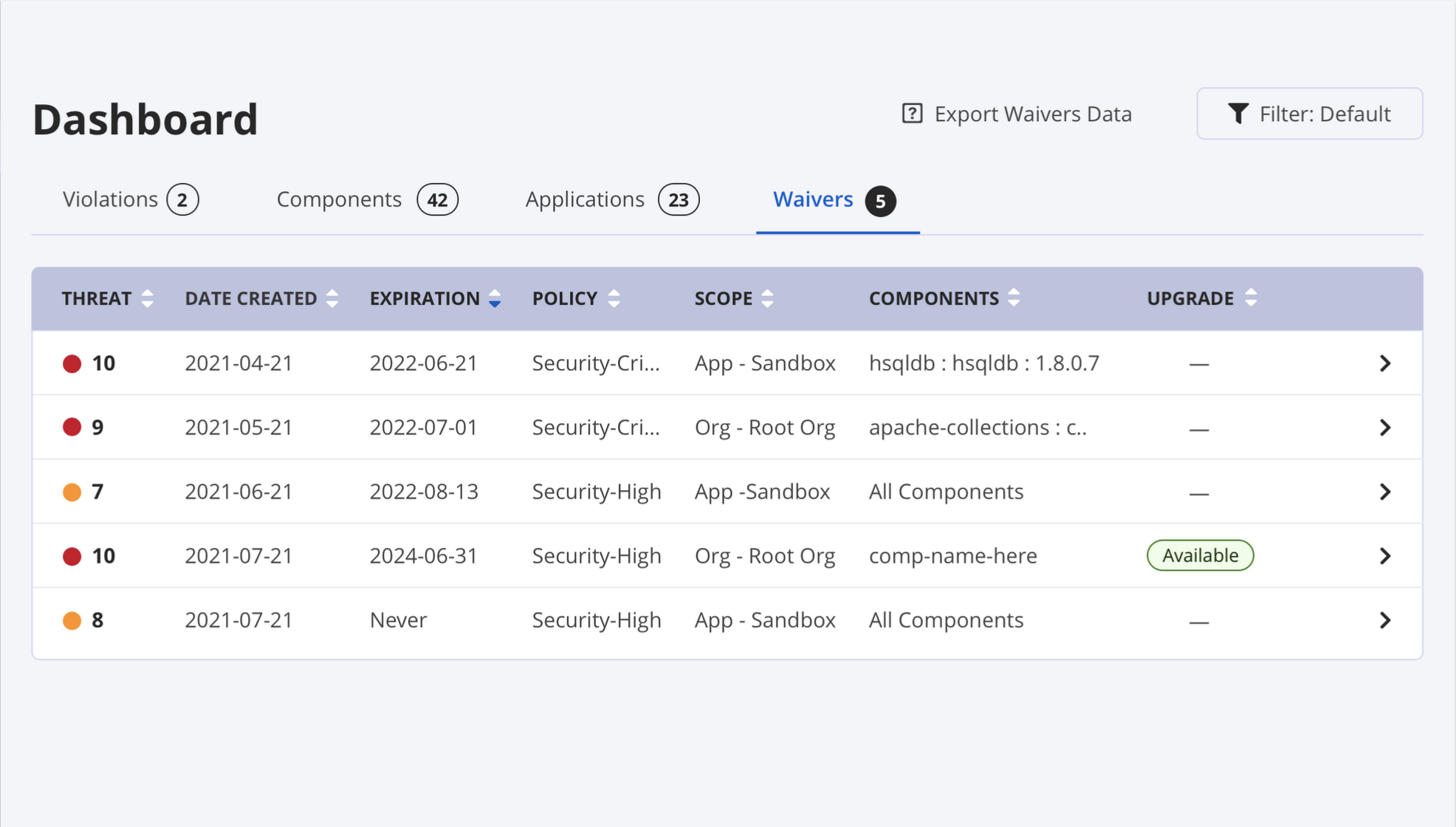Switch to the Violations tab

coord(131,200)
